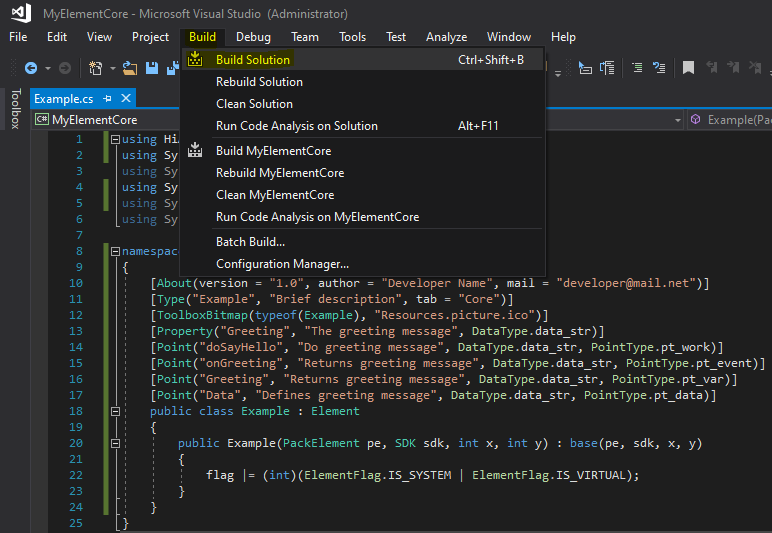
Task: Toggle the pin on Example.cs tab
Action: (108, 99)
